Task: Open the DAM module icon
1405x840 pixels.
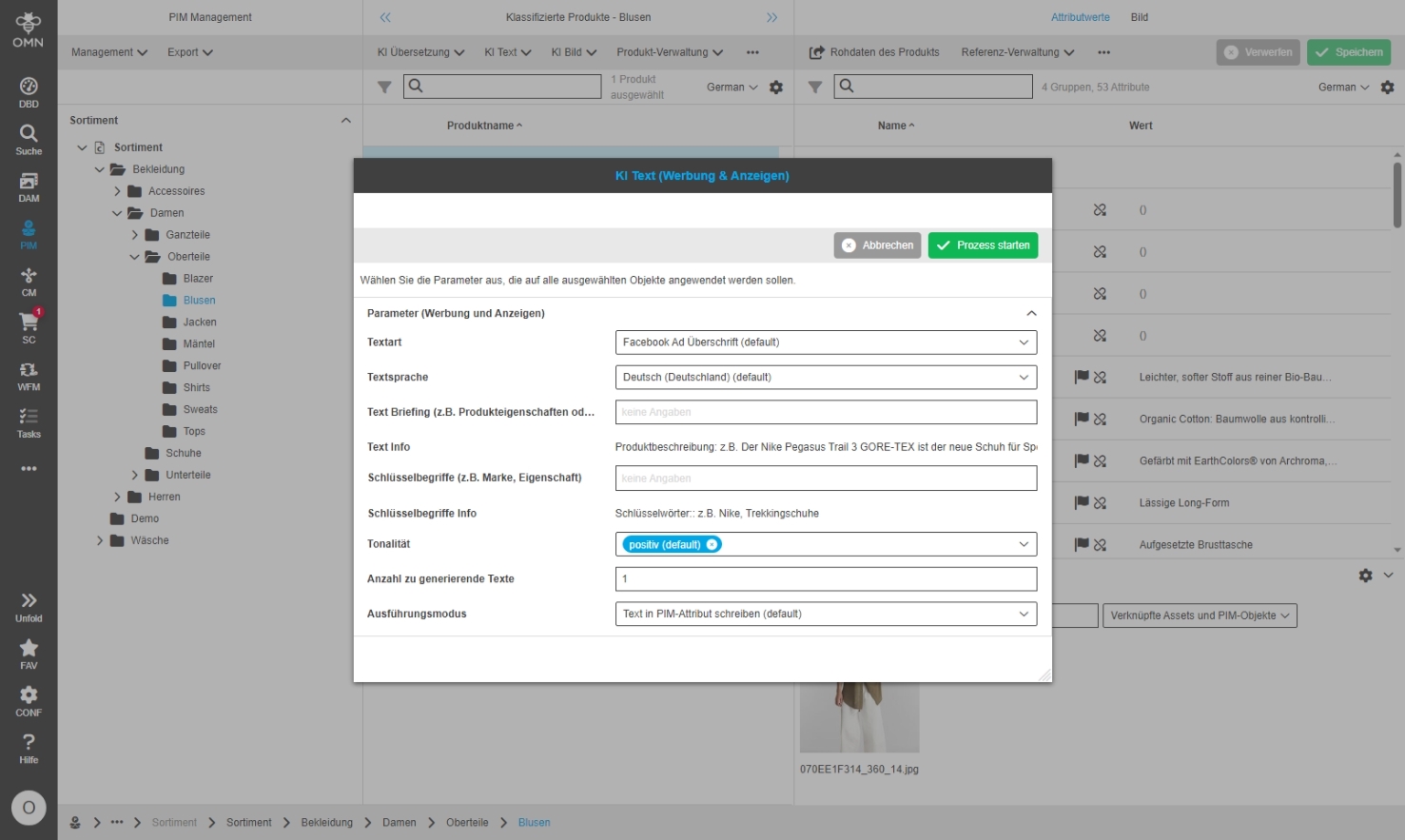Action: pos(29,186)
